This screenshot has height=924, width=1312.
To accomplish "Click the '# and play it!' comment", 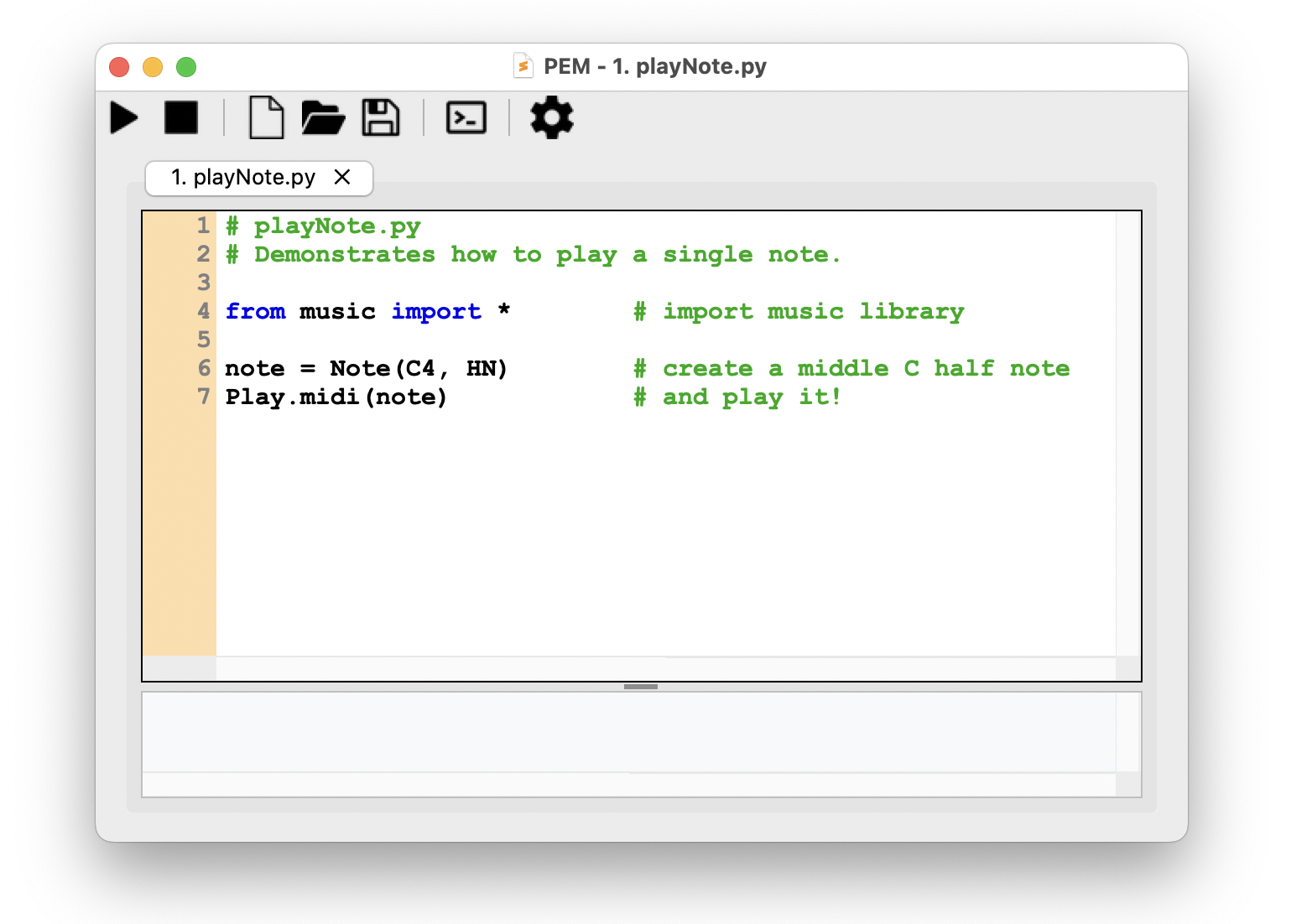I will (737, 397).
